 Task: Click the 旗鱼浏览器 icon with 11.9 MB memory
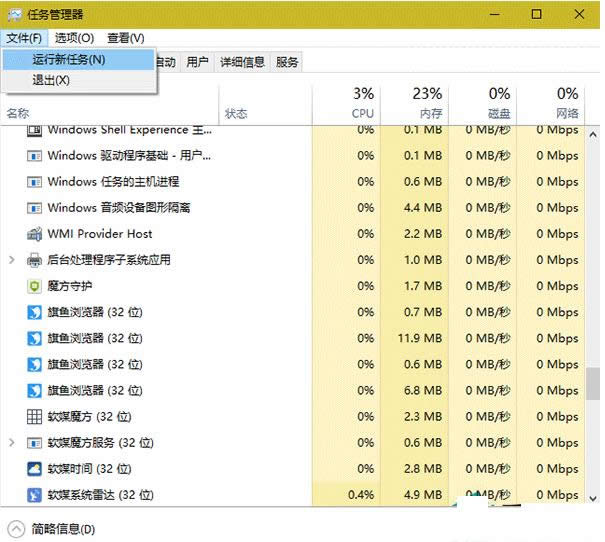tap(34, 338)
